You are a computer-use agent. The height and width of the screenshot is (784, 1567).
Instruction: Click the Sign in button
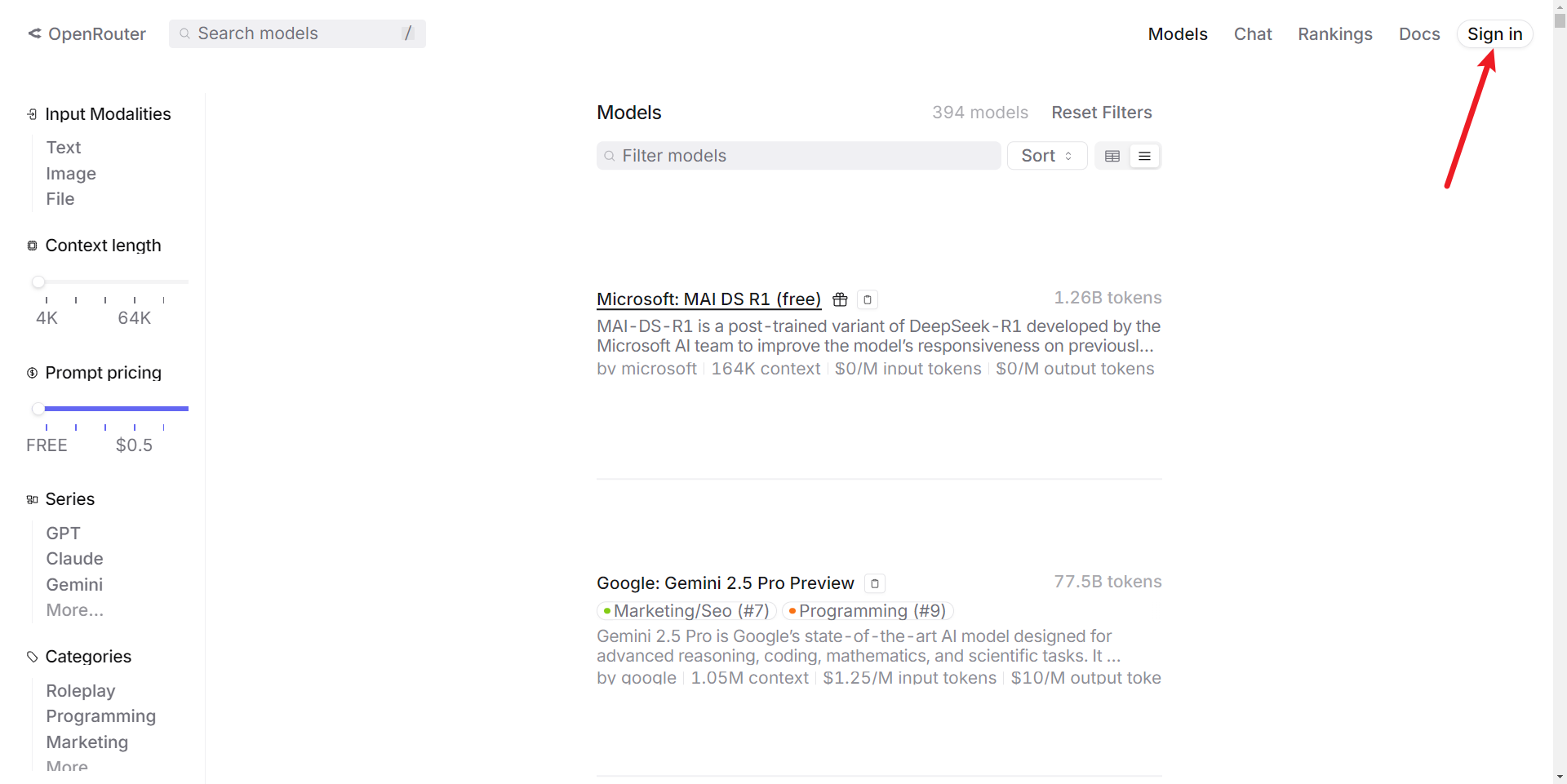pos(1495,34)
